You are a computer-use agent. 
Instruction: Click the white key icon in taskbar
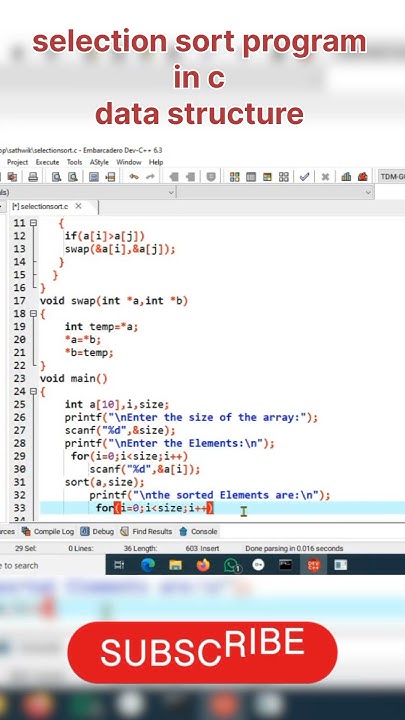(259, 565)
